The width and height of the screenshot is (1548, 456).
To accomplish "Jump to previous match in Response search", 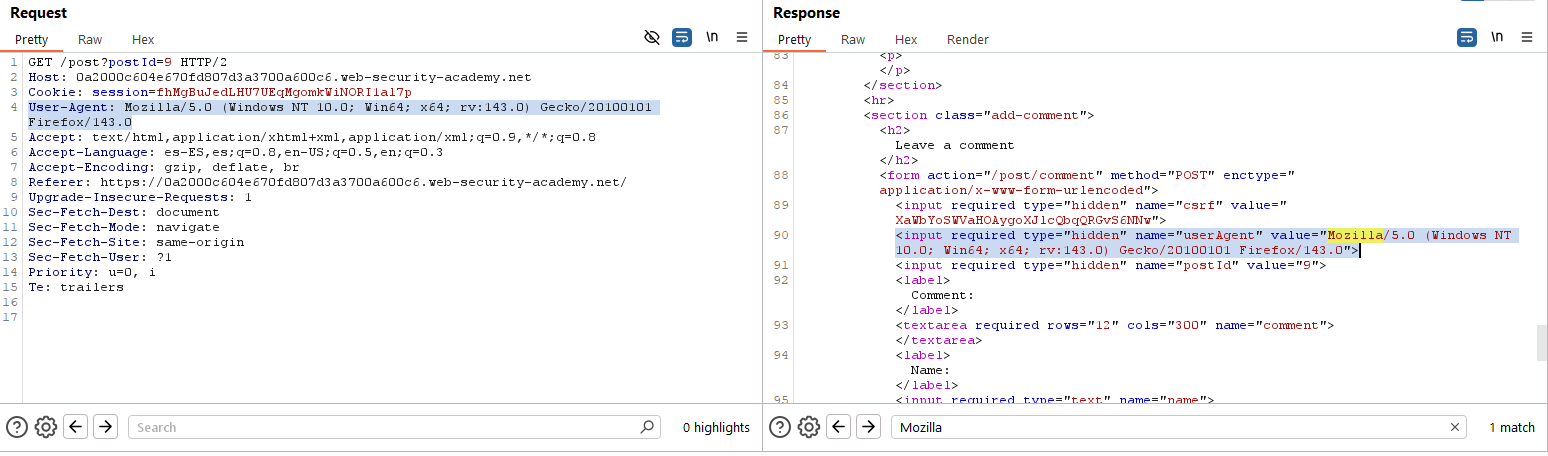I will 839,427.
